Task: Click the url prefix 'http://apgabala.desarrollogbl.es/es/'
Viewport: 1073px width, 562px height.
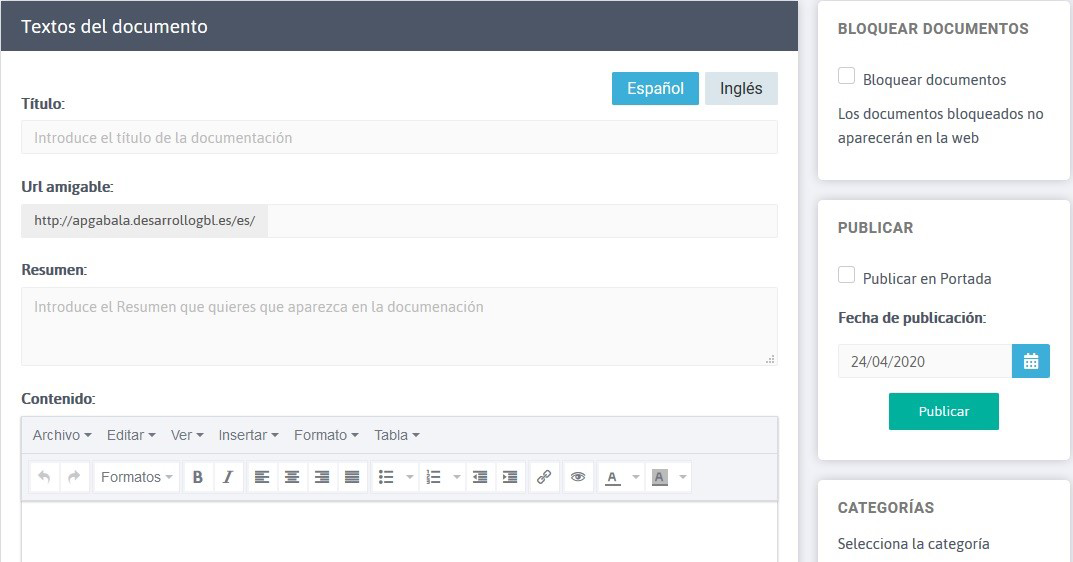Action: [144, 220]
